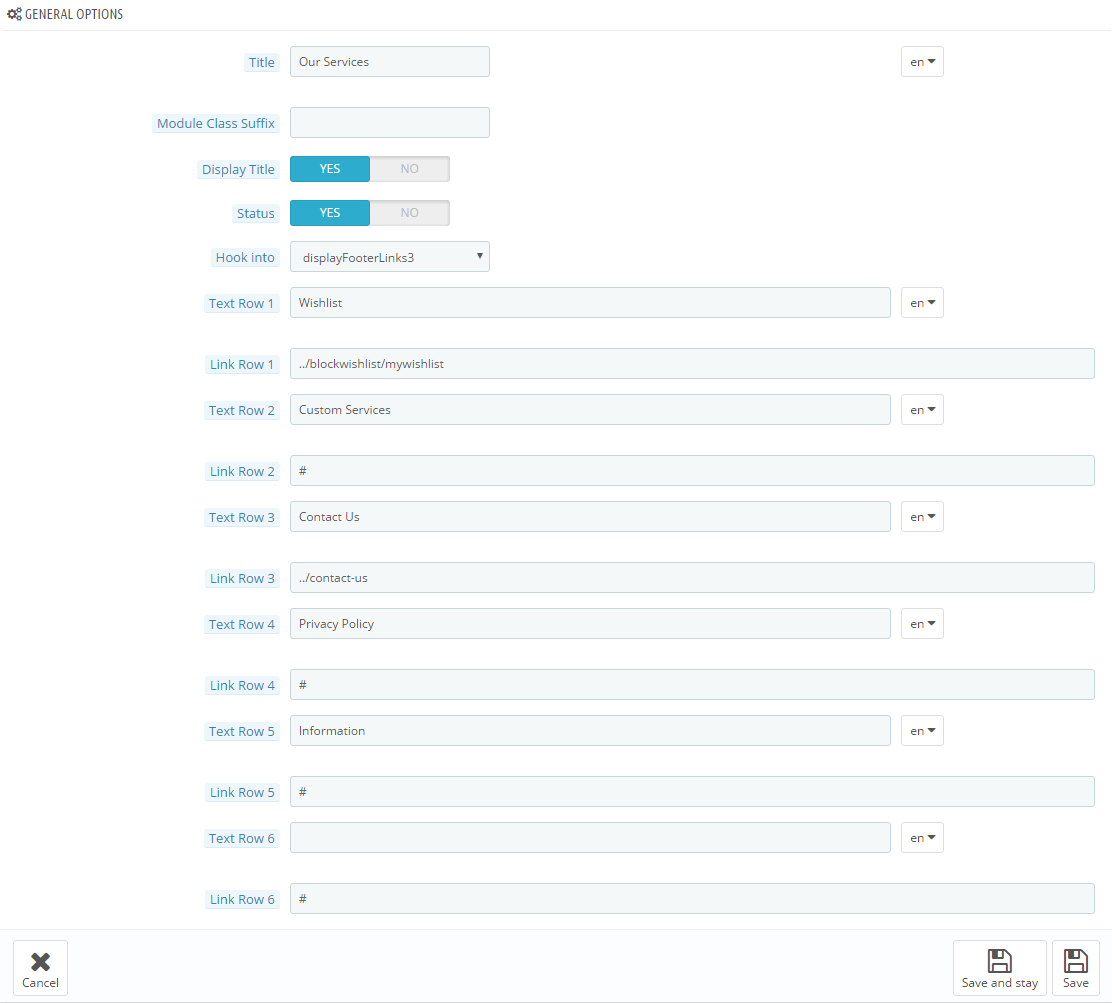Open Text Row 3 language dropdown
The height and width of the screenshot is (1003, 1112).
click(x=922, y=517)
